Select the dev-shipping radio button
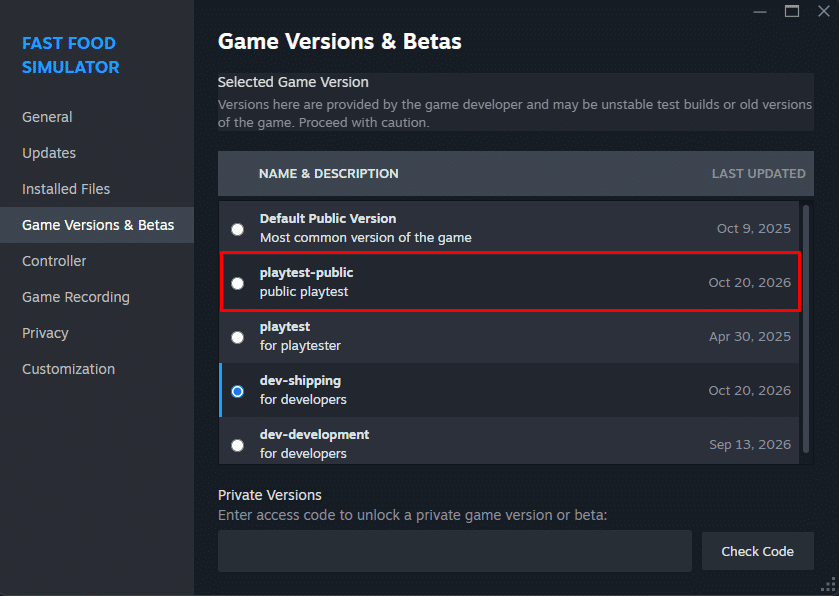The width and height of the screenshot is (839, 596). (238, 392)
